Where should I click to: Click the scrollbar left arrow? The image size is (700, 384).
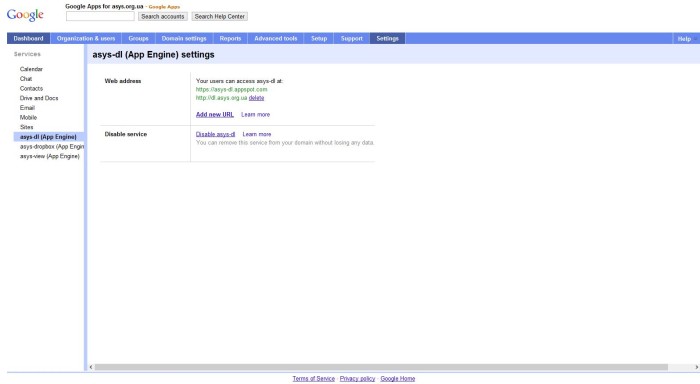tap(91, 367)
